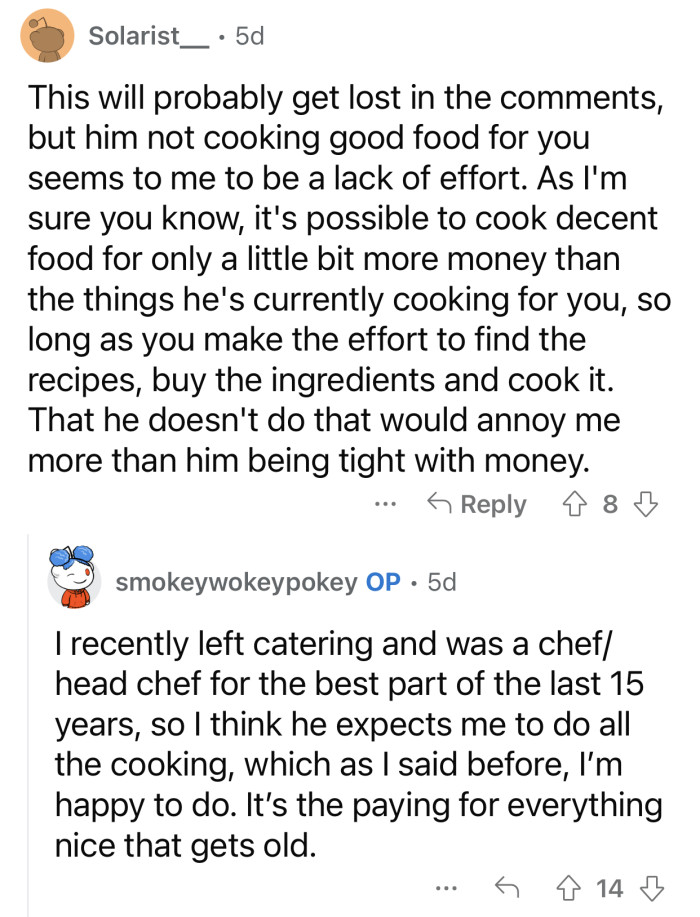Viewport: 700px width, 917px height.
Task: Open Solarist__'s profile avatar
Action: point(44,35)
